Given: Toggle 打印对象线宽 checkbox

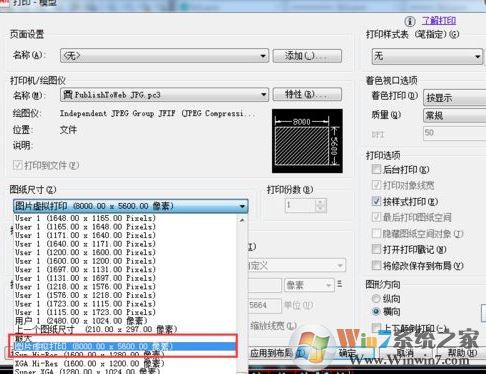Looking at the screenshot, I should tap(376, 185).
